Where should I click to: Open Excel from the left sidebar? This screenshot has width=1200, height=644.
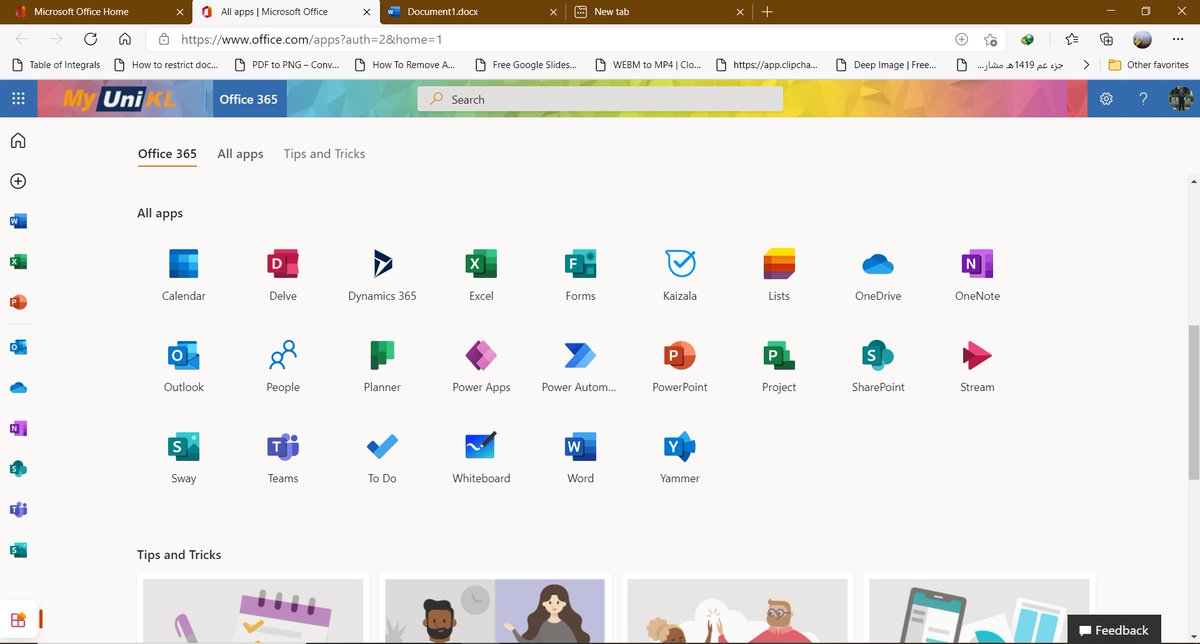[18, 261]
